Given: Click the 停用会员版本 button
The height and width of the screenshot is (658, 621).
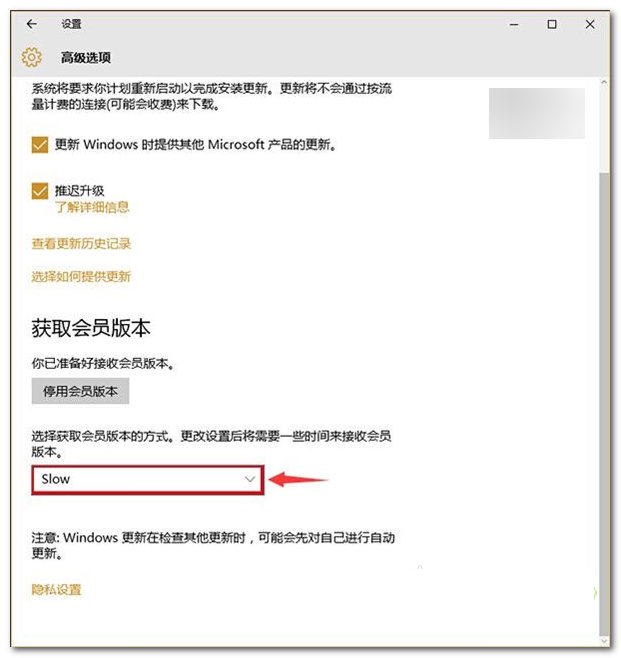Looking at the screenshot, I should tap(80, 391).
